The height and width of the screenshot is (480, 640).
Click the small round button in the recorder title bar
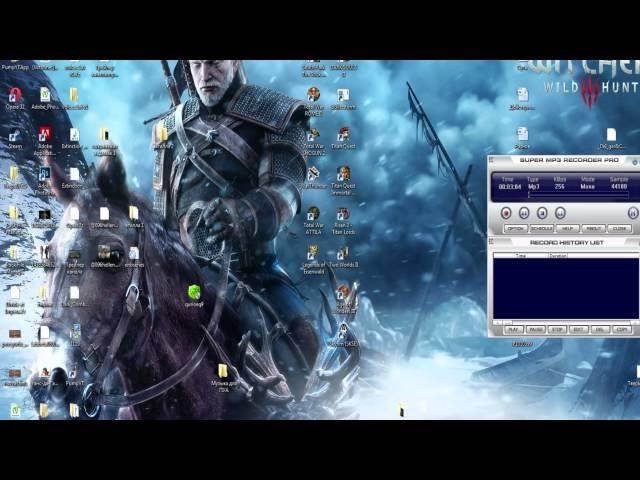coord(635,162)
